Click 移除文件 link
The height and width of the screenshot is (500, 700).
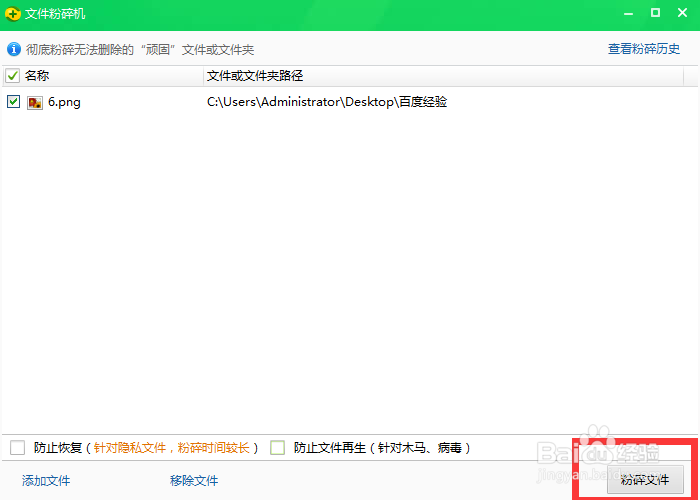(194, 480)
